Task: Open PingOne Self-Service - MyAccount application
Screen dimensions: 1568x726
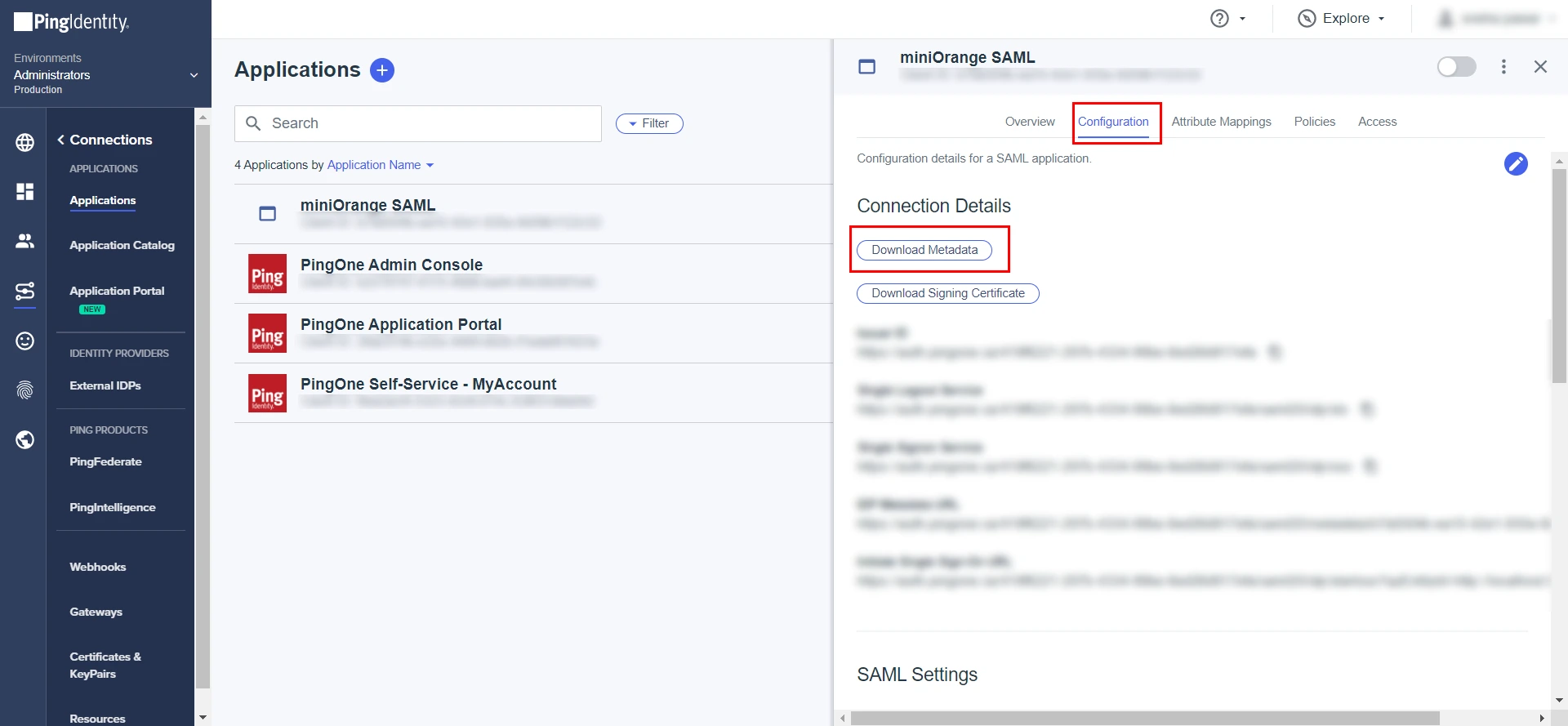Action: pyautogui.click(x=533, y=393)
